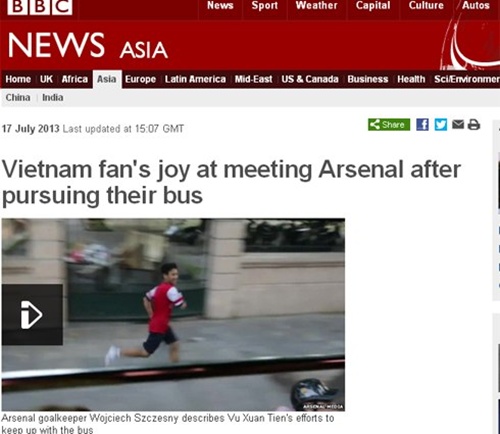Open the Latin America tab
Screen dimensions: 500x434
pyautogui.click(x=195, y=79)
